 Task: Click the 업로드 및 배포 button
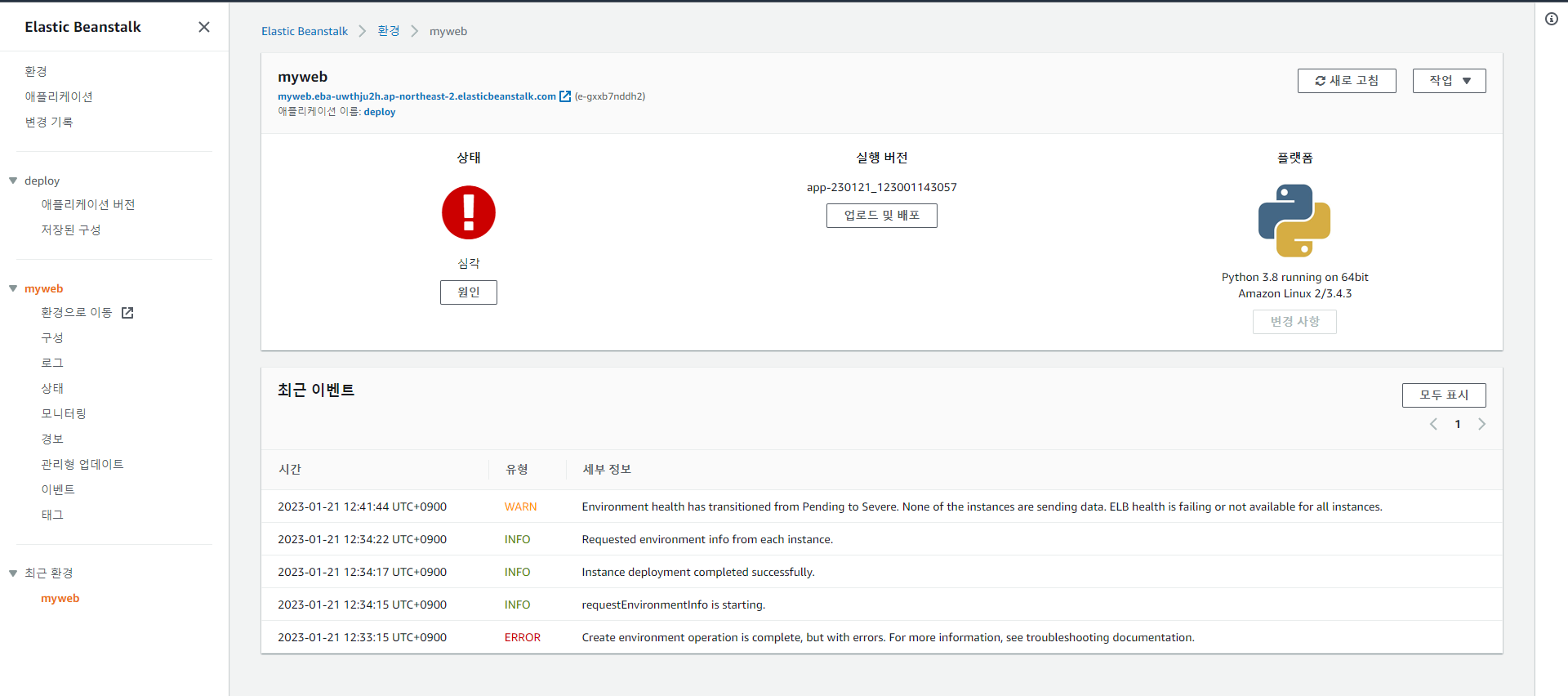[x=882, y=216]
